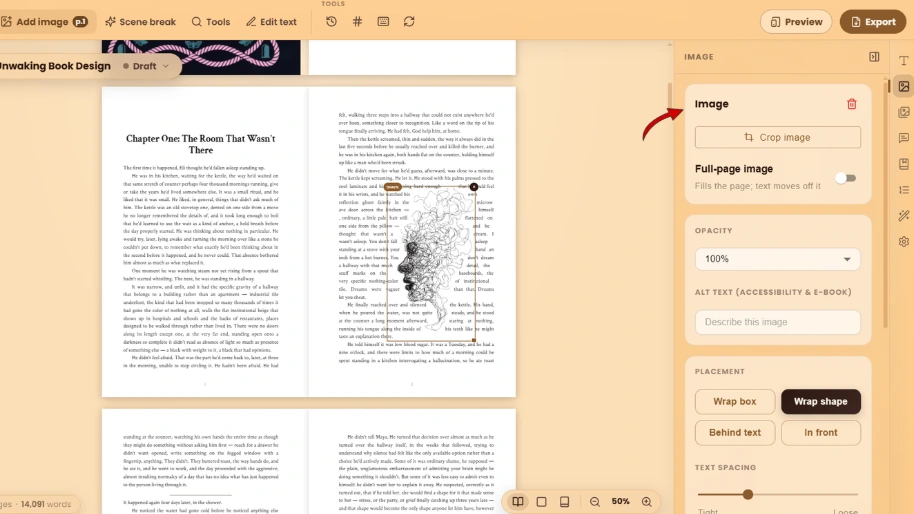Switch to single page view
The width and height of the screenshot is (914, 514).
coord(541,501)
